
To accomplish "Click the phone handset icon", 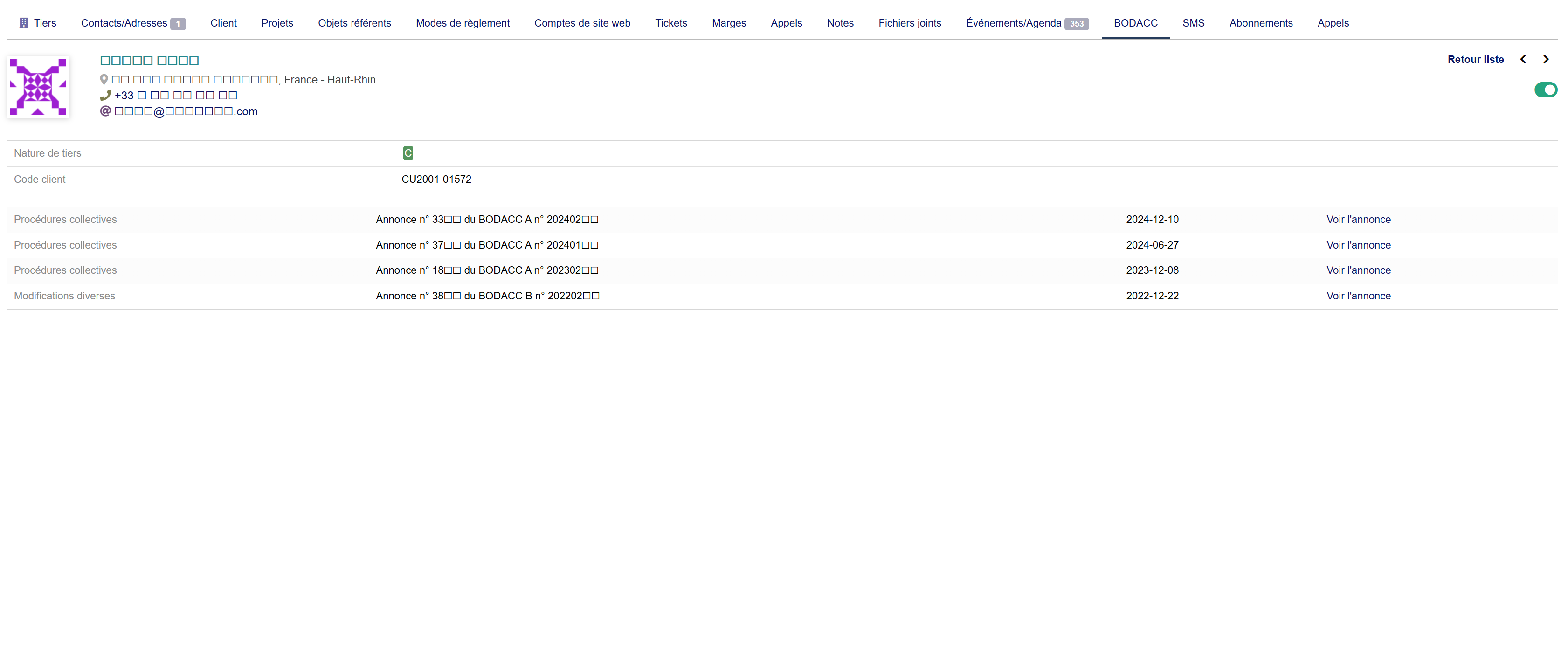I will click(105, 95).
